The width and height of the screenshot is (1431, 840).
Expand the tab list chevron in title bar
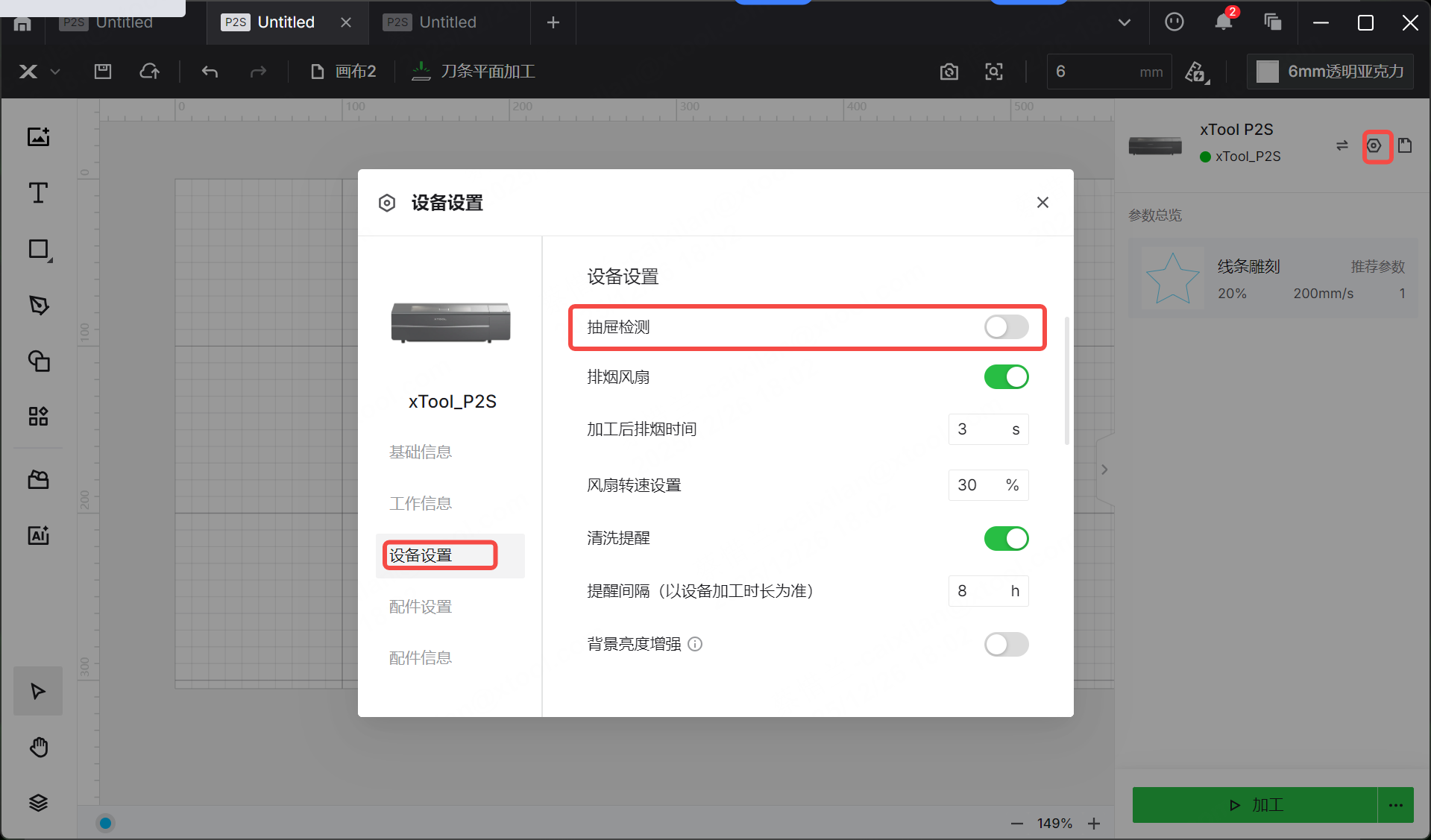click(1124, 22)
